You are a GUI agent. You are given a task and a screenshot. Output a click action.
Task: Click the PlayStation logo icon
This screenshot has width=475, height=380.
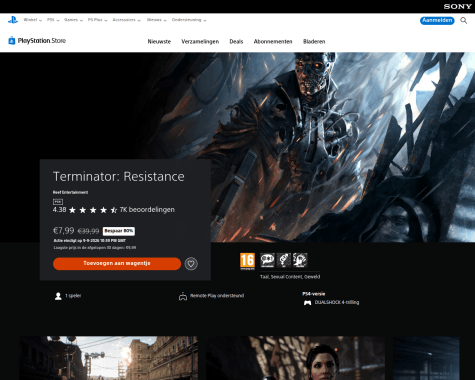(13, 20)
